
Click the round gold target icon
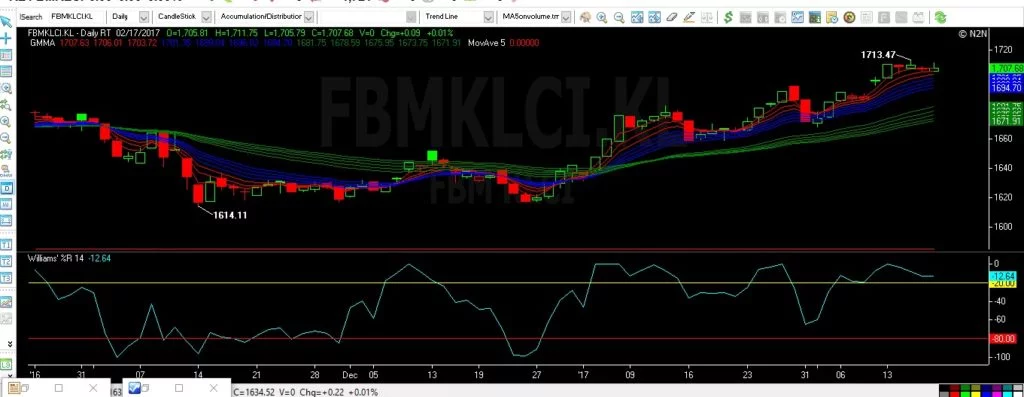click(848, 17)
